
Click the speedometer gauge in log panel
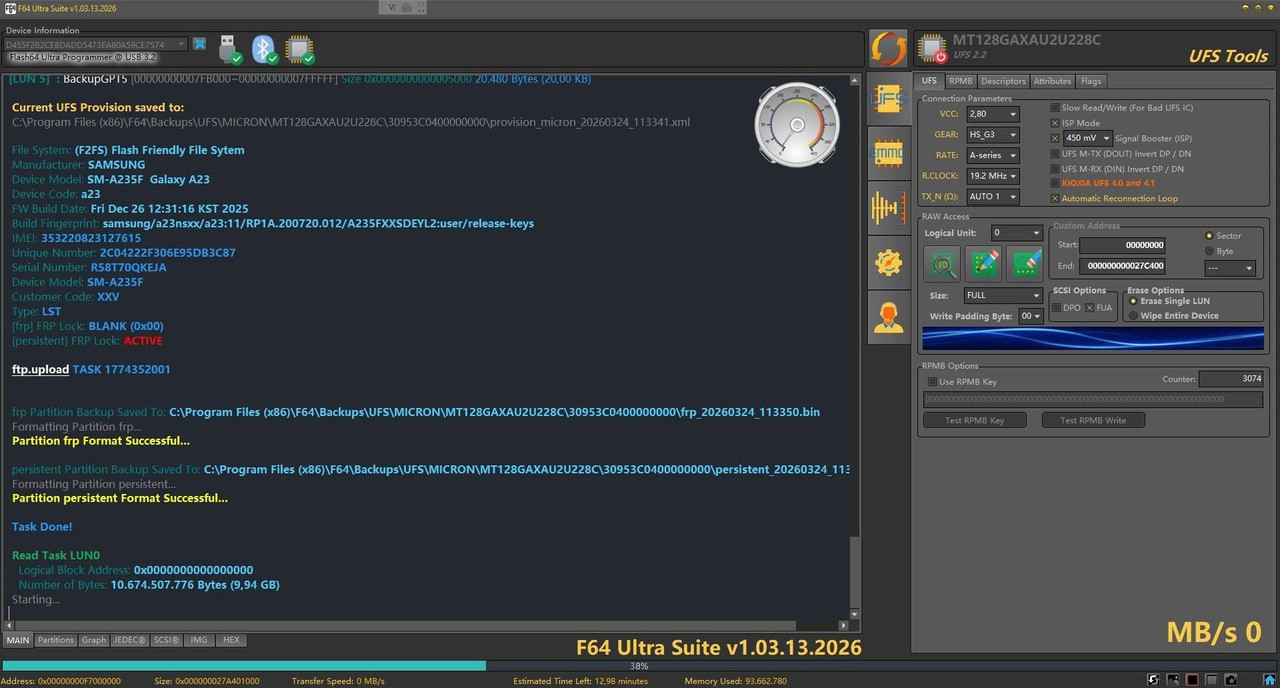797,125
